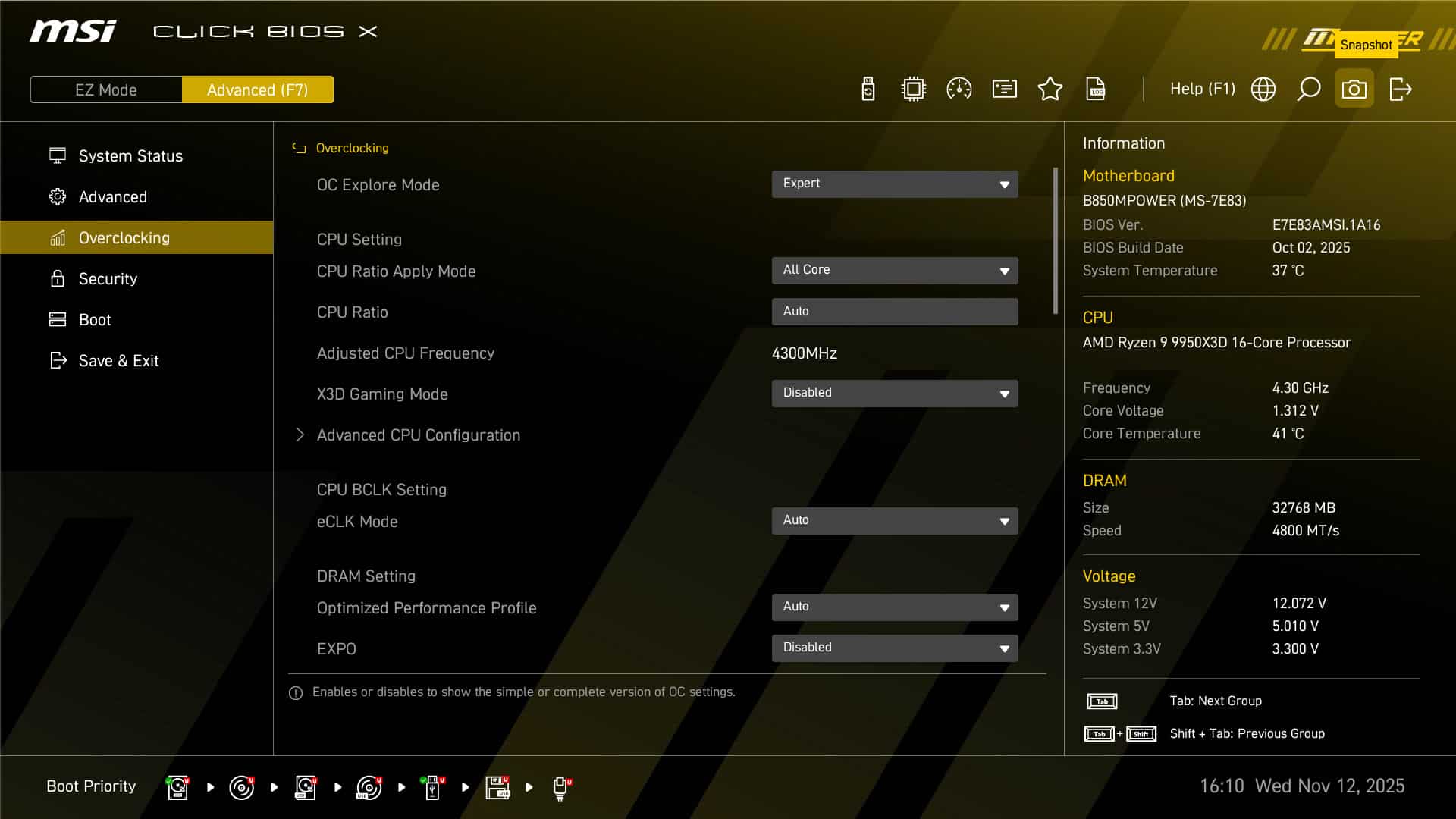The width and height of the screenshot is (1456, 819).
Task: Click the Core Voltage 1.312 V value
Action: (1294, 410)
